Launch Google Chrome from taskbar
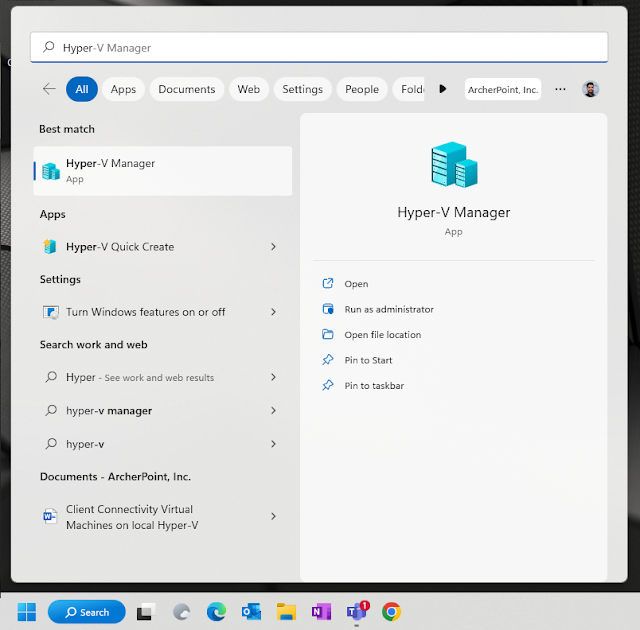 pyautogui.click(x=391, y=612)
